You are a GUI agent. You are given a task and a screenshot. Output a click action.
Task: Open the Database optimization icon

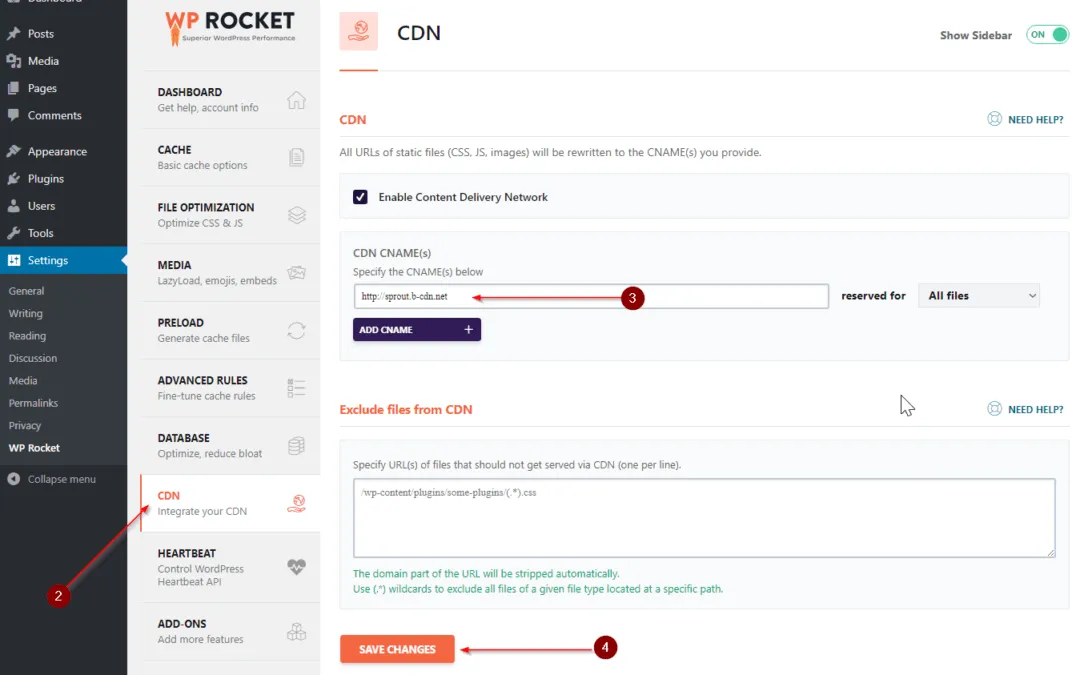tap(297, 446)
